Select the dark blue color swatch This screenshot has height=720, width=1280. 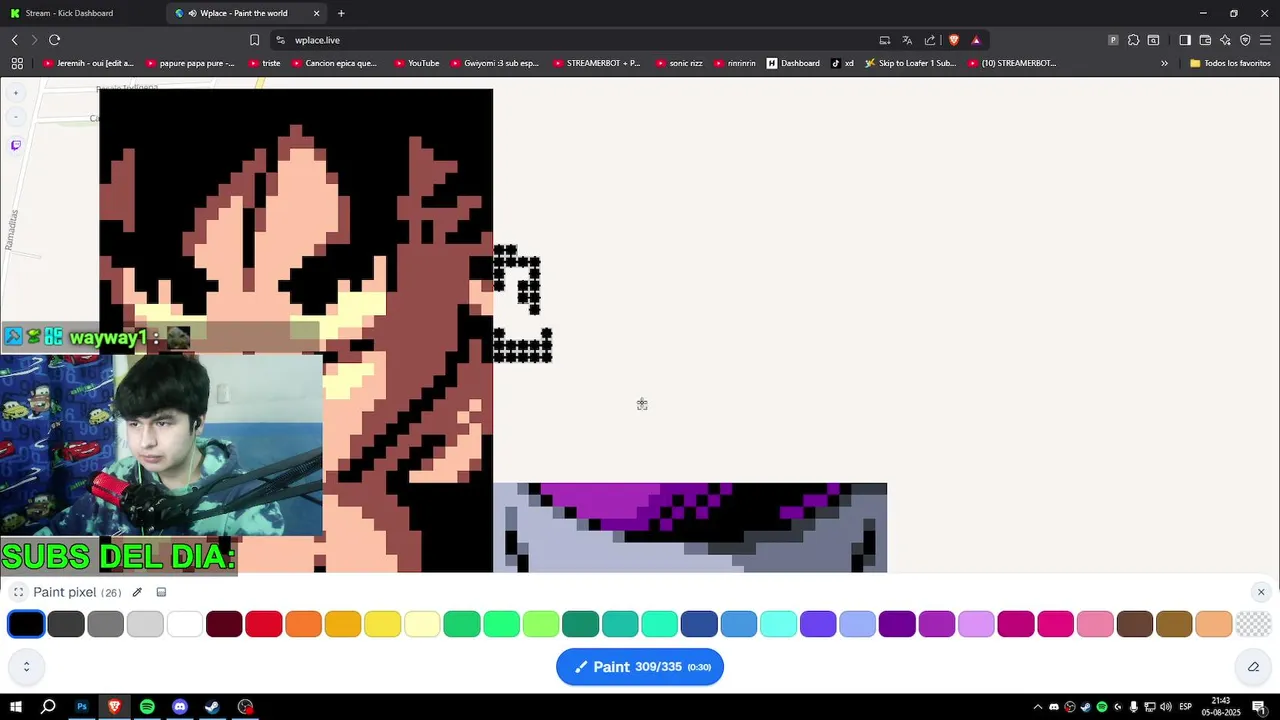699,624
